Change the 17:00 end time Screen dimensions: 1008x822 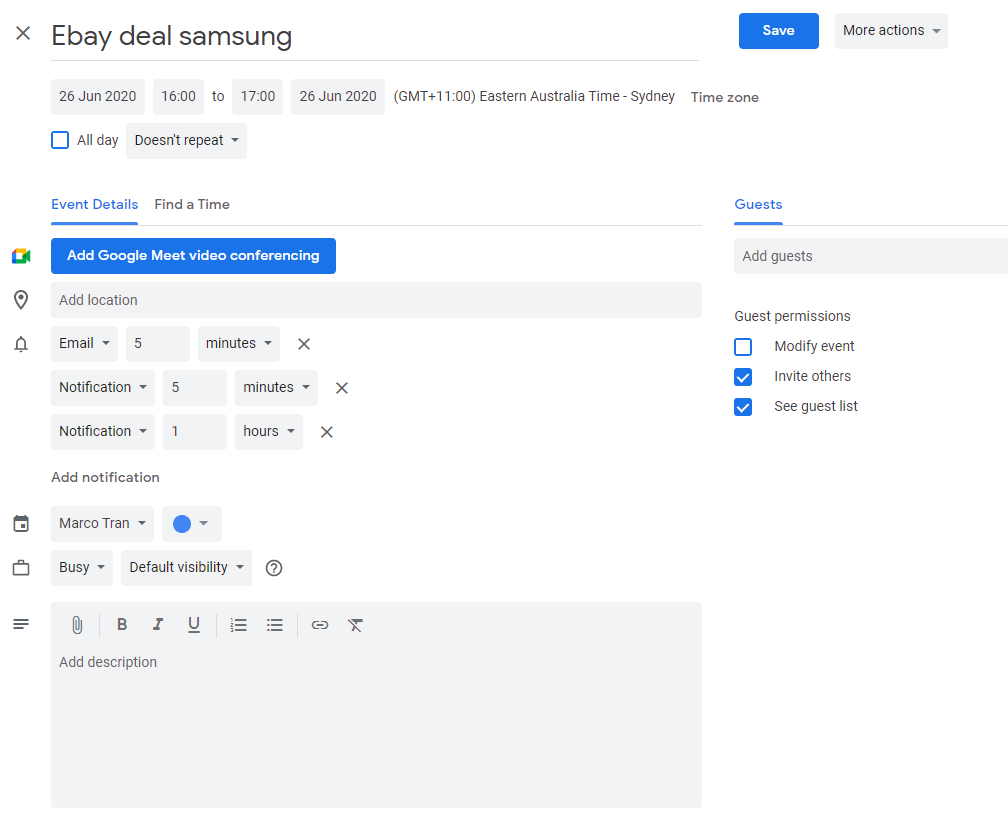pos(258,97)
